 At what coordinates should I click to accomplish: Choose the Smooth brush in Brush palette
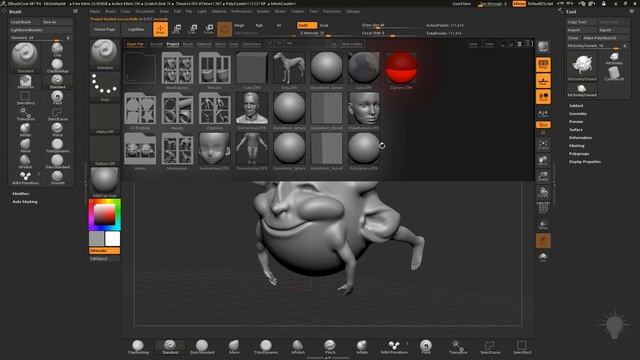coord(57,178)
